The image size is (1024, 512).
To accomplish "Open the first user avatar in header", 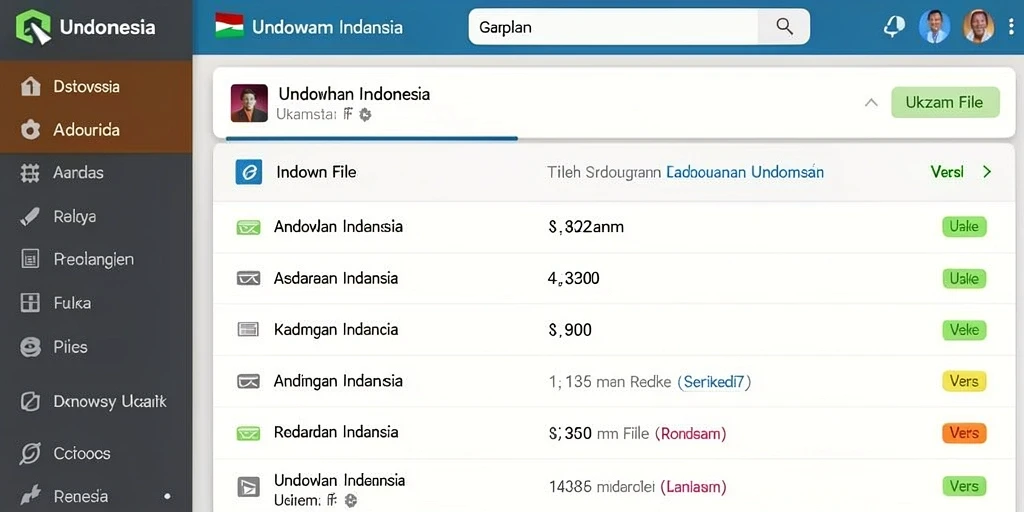I will [934, 27].
